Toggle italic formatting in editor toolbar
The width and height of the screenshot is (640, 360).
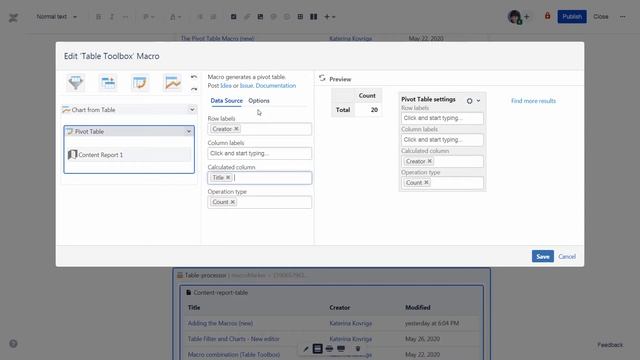point(112,17)
